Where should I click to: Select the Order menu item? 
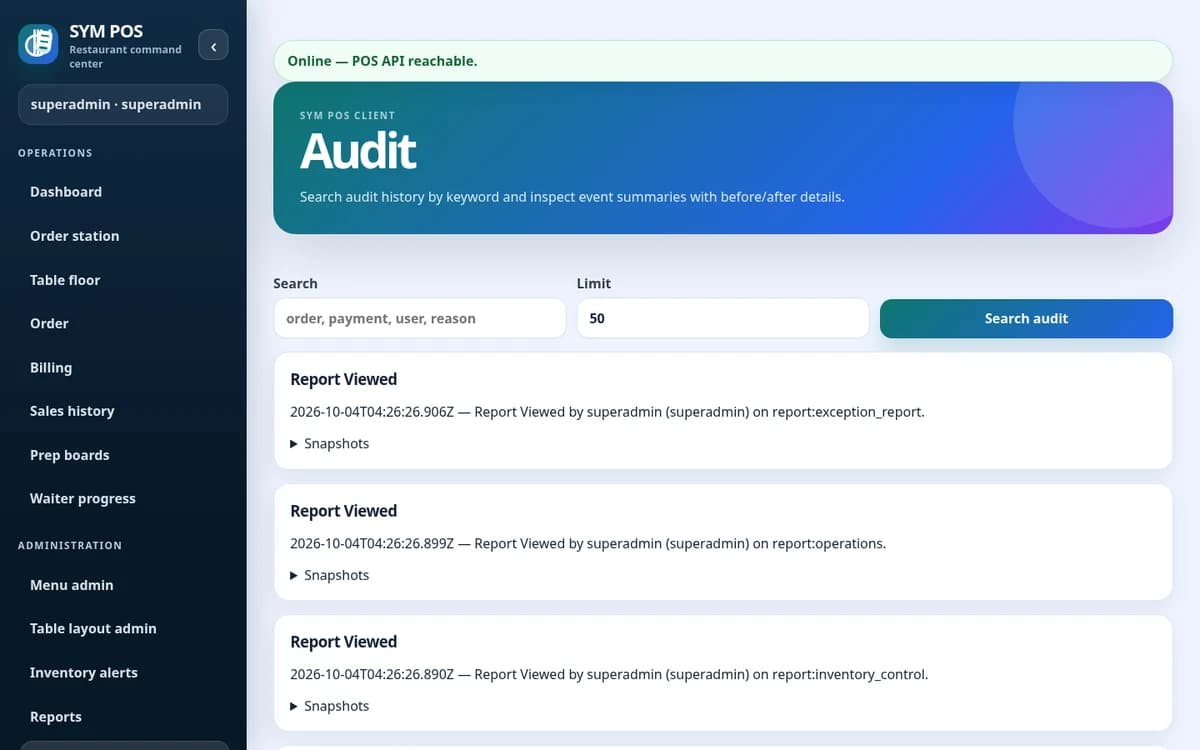pos(123,323)
